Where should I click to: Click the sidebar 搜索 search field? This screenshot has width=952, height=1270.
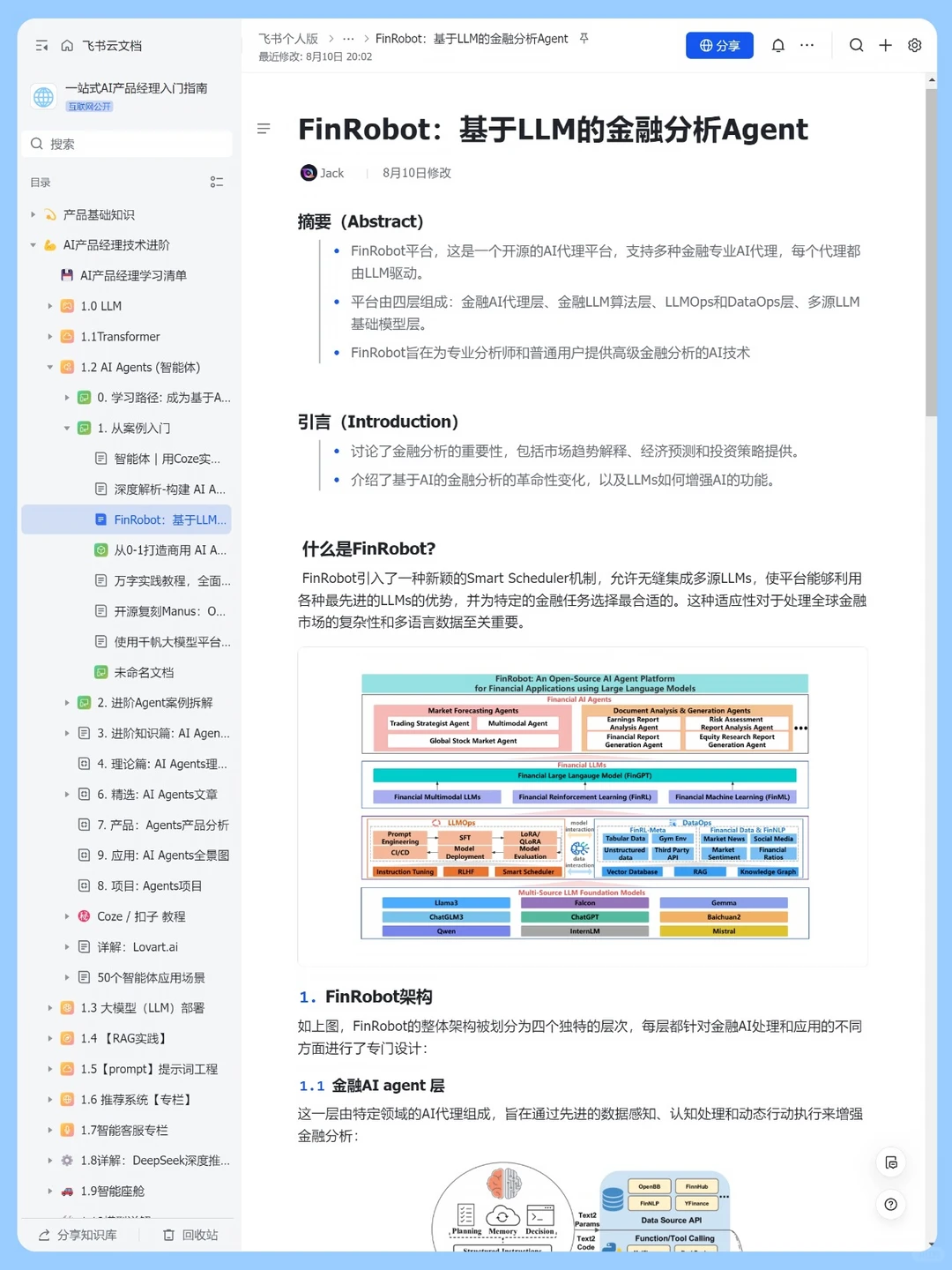(x=127, y=144)
